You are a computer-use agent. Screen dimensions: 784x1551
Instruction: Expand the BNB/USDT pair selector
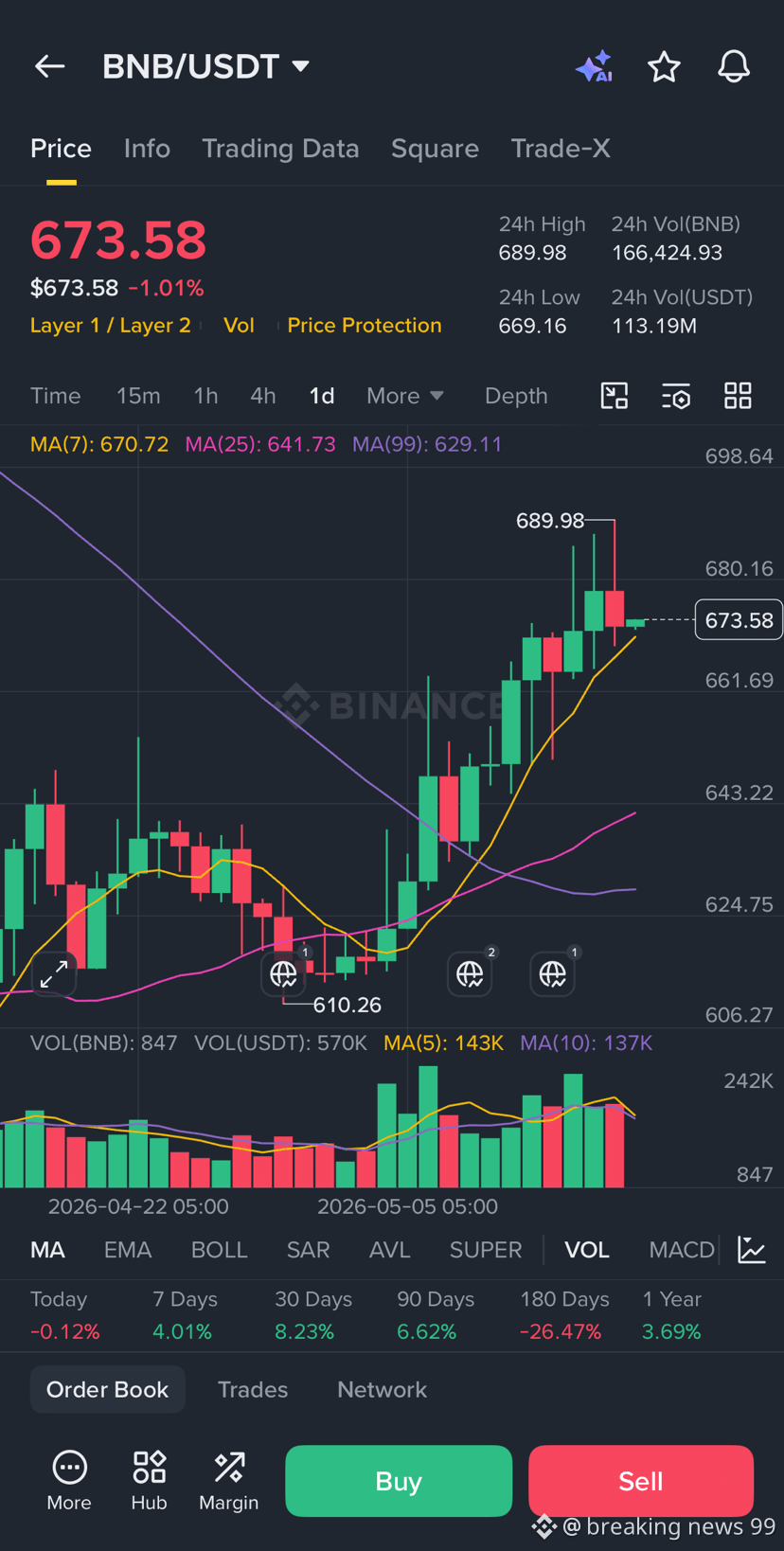pos(205,66)
